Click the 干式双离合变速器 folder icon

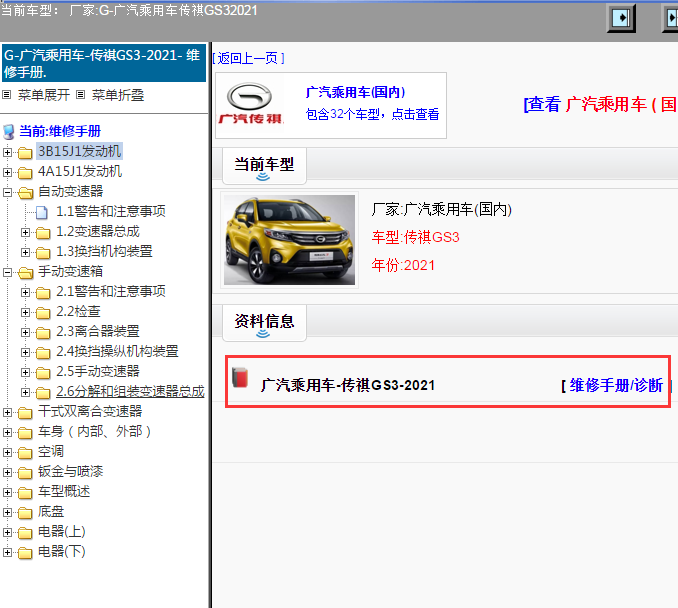(x=25, y=413)
